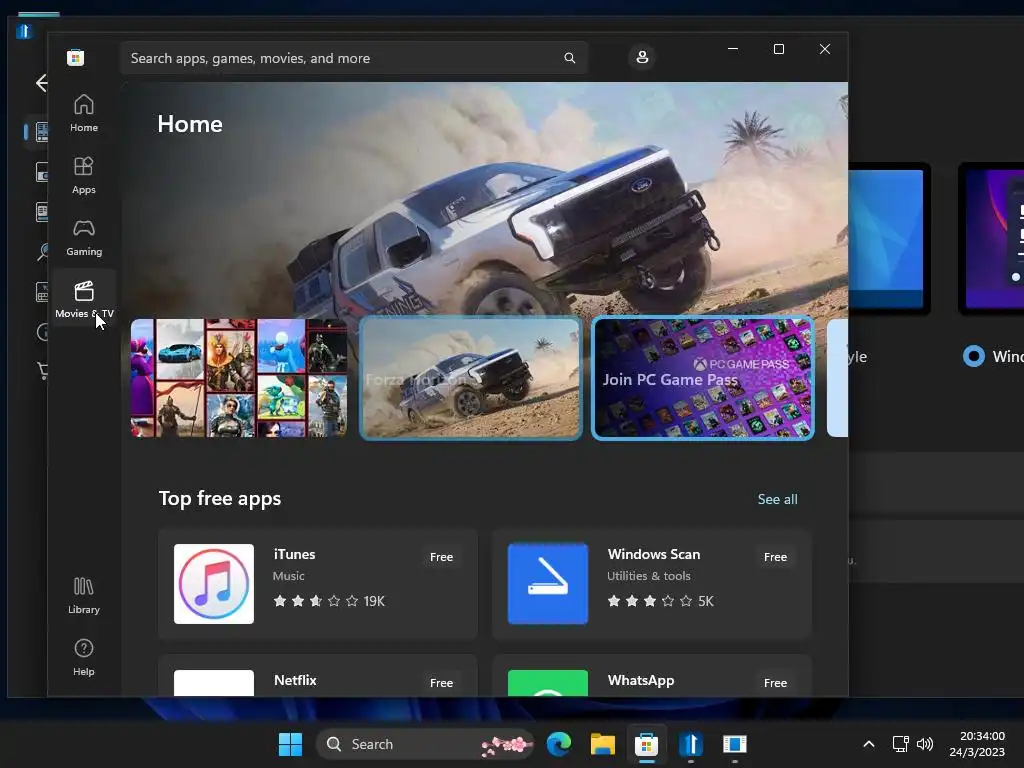Click the Free button for Windows Scan

click(775, 557)
